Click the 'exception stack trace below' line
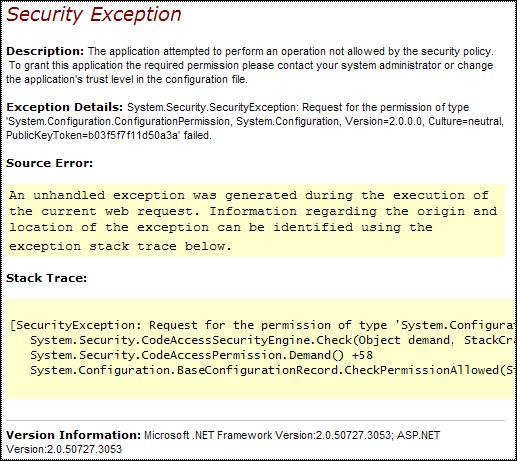Viewport: 517px width, 461px height. pos(120,246)
